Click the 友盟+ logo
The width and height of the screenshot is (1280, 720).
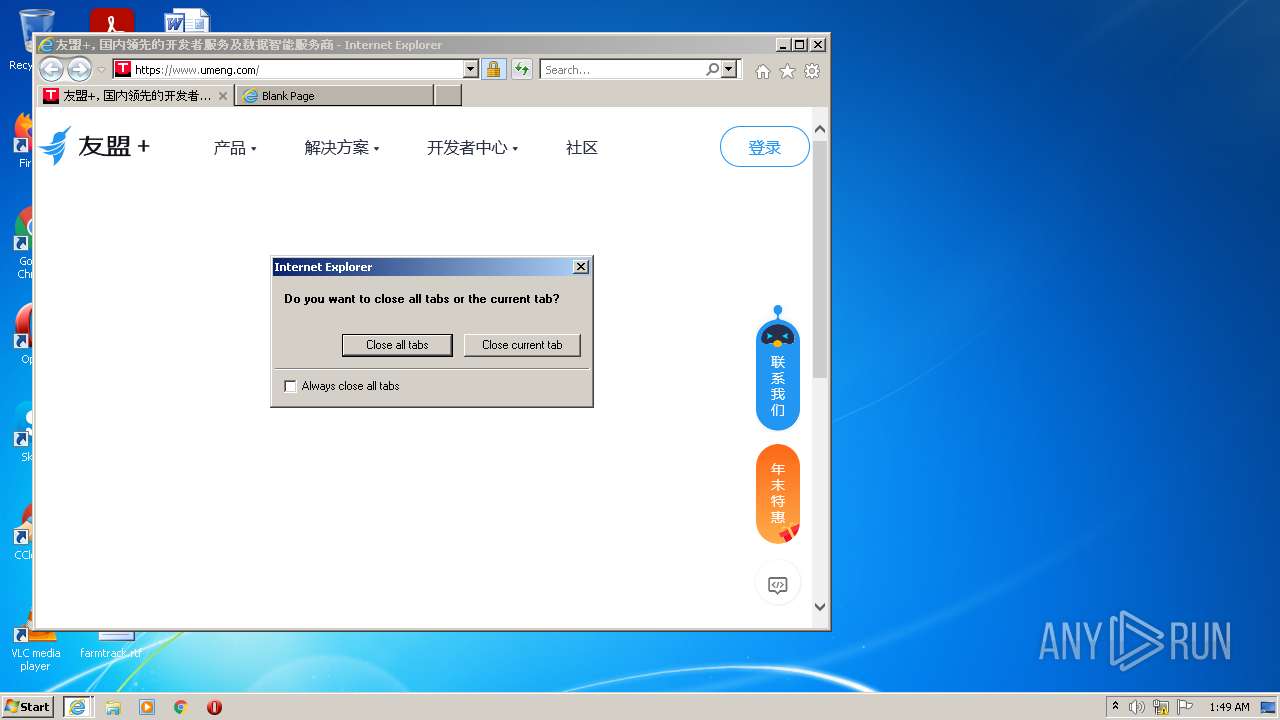(x=95, y=146)
